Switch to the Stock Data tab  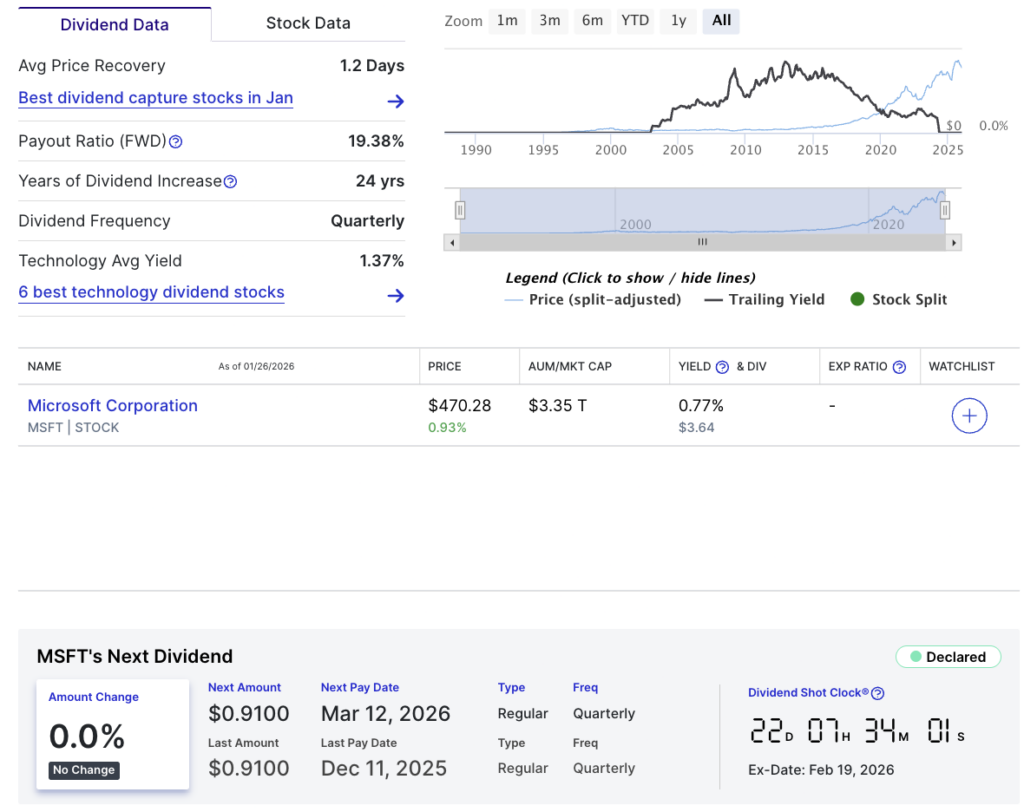(308, 23)
